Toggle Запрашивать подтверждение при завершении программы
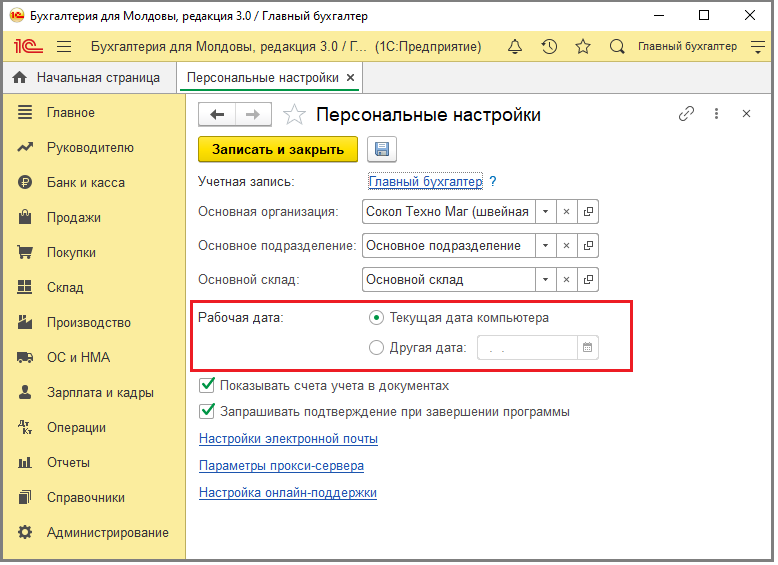Image resolution: width=778 pixels, height=565 pixels. [x=208, y=411]
